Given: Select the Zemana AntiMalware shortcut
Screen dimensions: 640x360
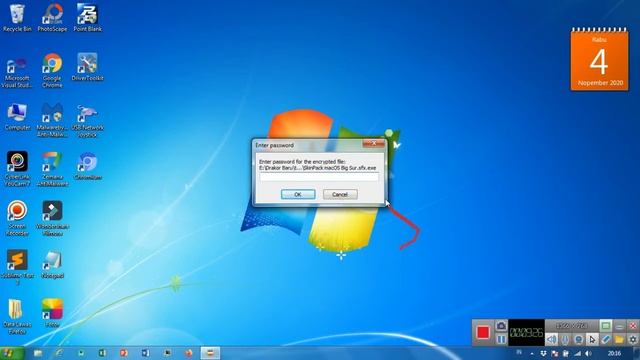Looking at the screenshot, I should (52, 169).
